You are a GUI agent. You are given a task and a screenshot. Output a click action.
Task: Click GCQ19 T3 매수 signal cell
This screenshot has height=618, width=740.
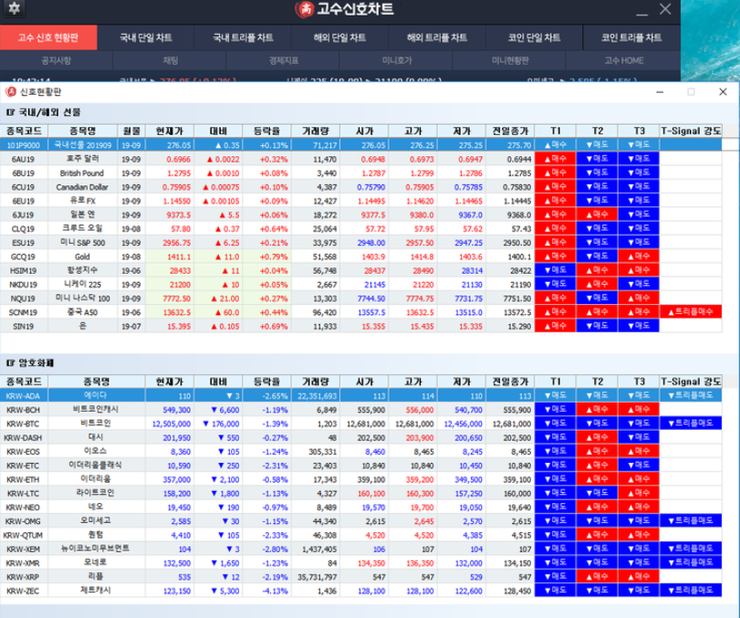click(x=639, y=256)
